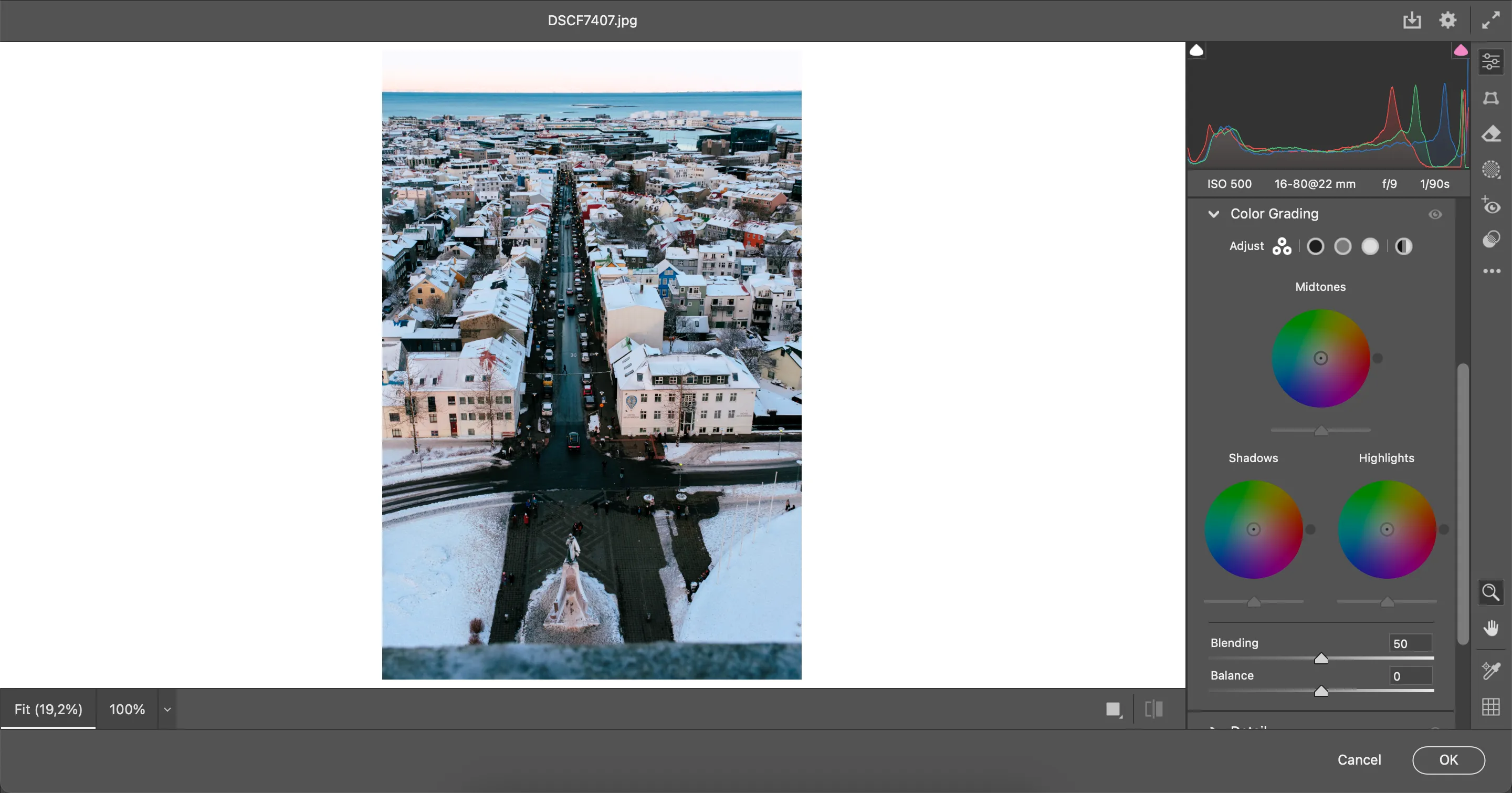The image size is (1512, 793).
Task: Select the Crop tool
Action: (x=1492, y=98)
